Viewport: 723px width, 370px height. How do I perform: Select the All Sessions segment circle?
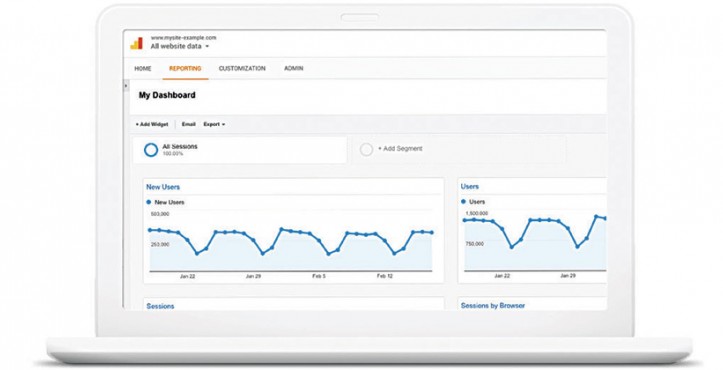(151, 150)
